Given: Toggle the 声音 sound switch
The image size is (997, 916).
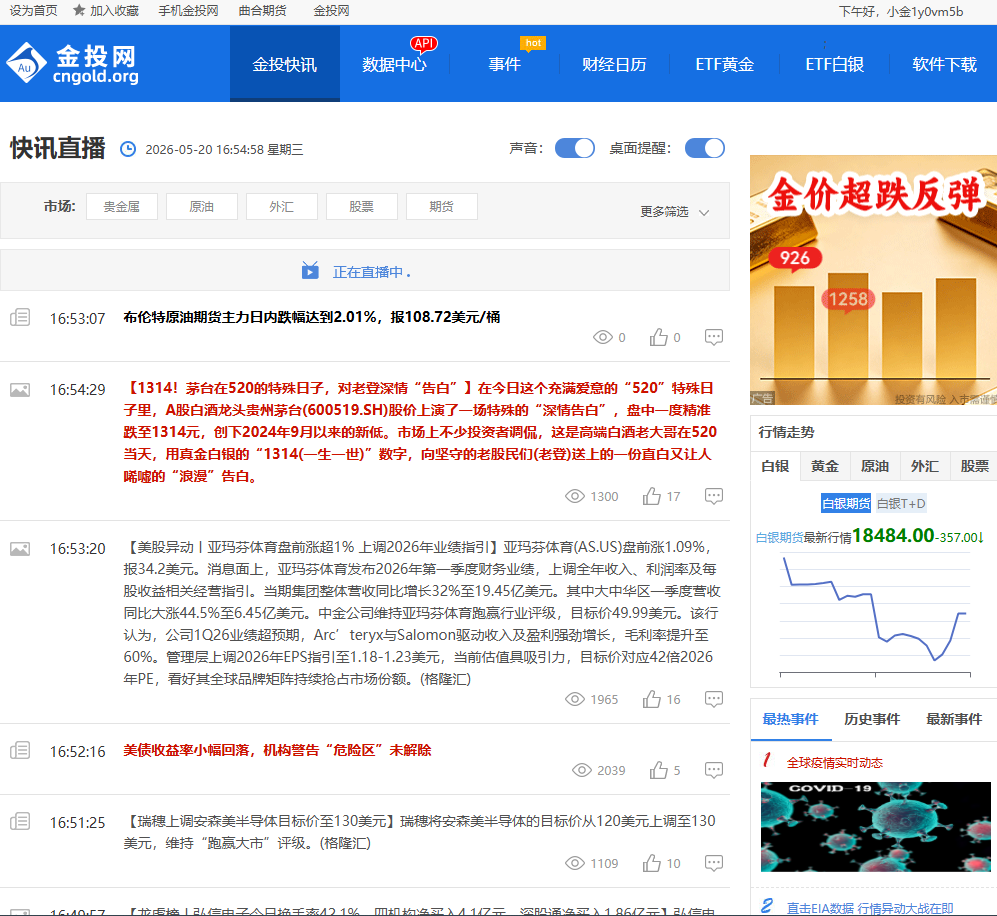Looking at the screenshot, I should [x=575, y=148].
